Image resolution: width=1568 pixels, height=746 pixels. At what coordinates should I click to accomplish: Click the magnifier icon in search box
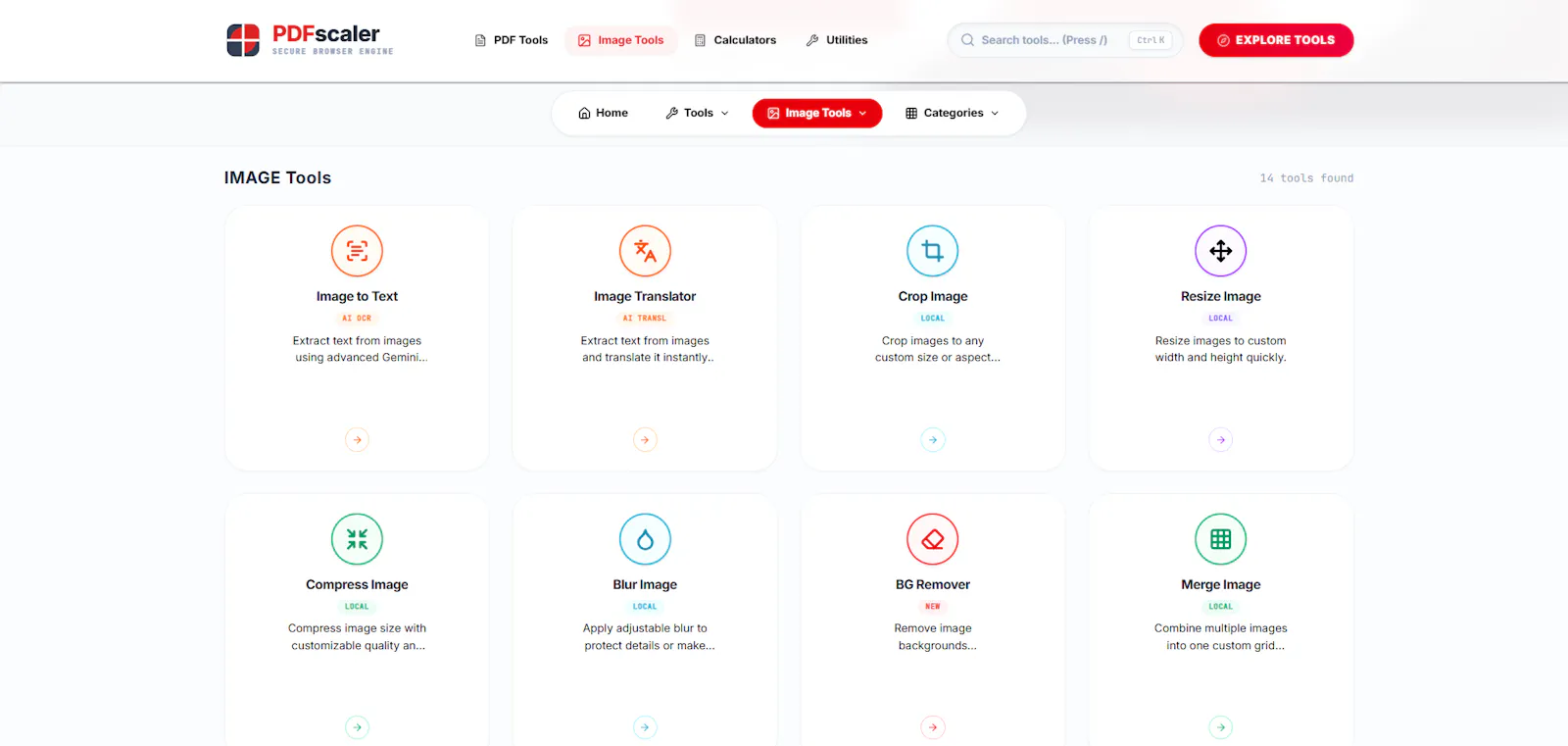(x=967, y=40)
